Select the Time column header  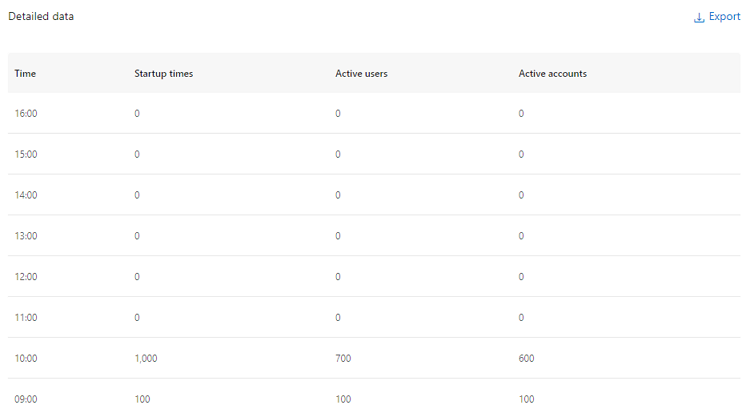coord(25,74)
